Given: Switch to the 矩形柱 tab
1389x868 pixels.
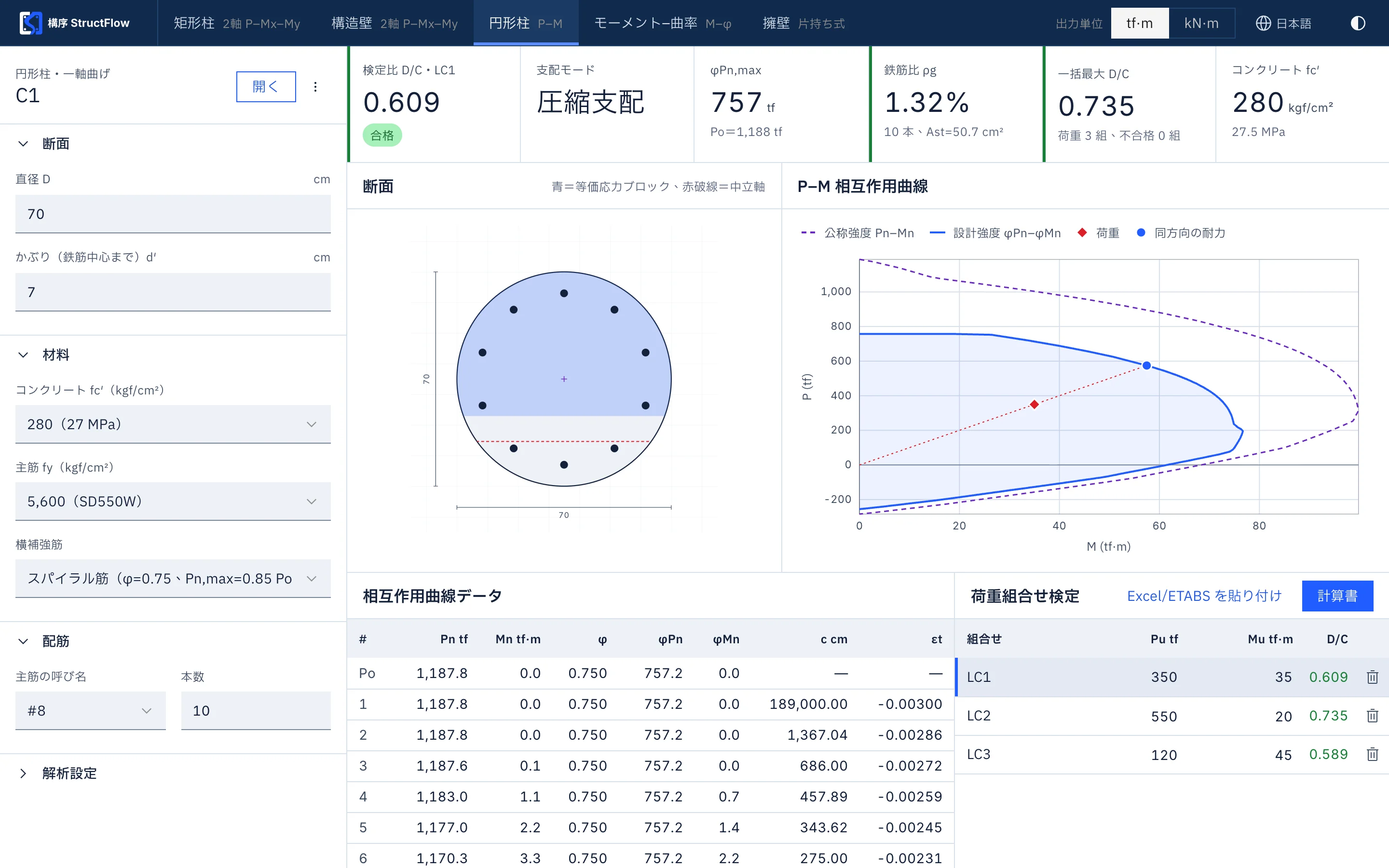Looking at the screenshot, I should click(x=236, y=23).
